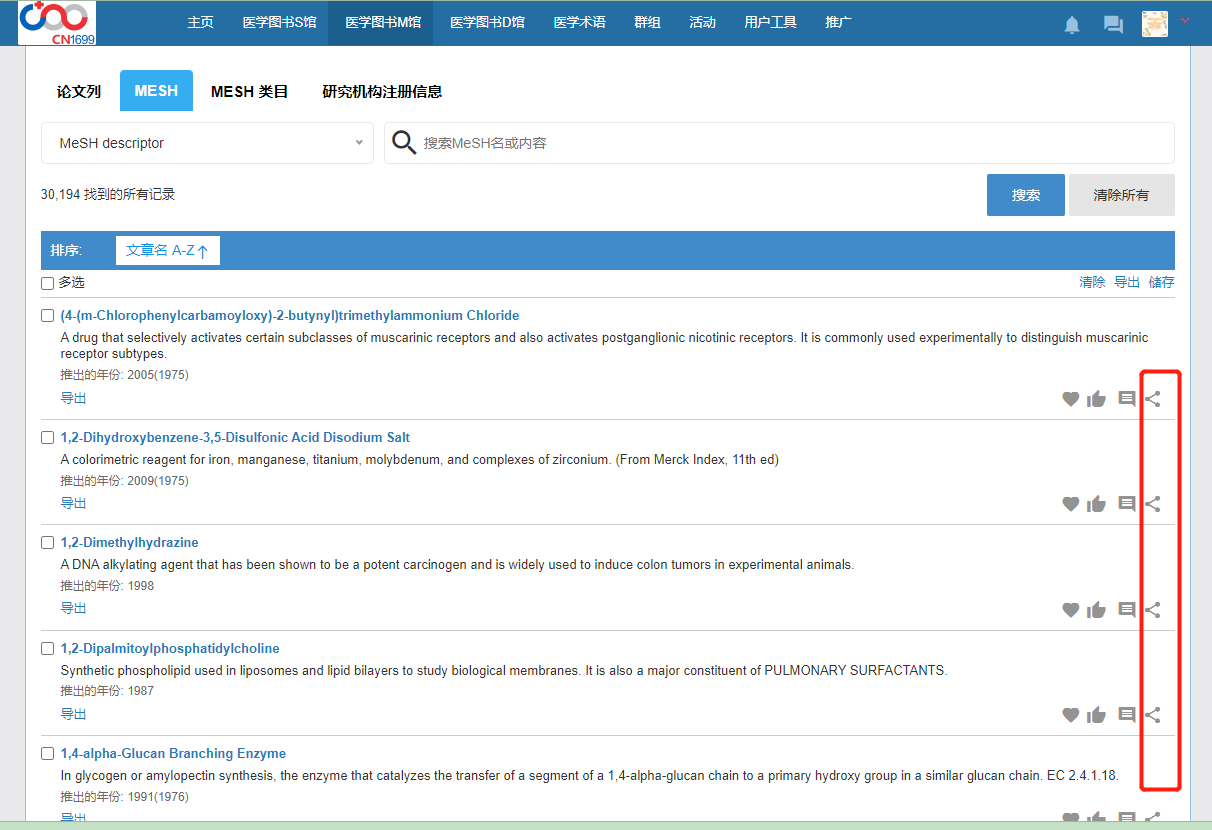The height and width of the screenshot is (830, 1212).
Task: Tick the 1,4-alpha-Glucan Branching Enzyme checkbox
Action: coord(47,754)
